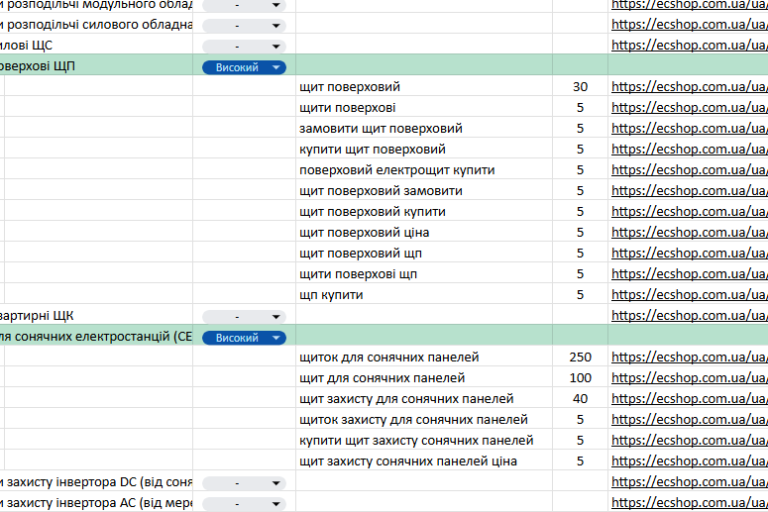
Task: Select keyword cell 'щит поверховий щп'
Action: 424,253
